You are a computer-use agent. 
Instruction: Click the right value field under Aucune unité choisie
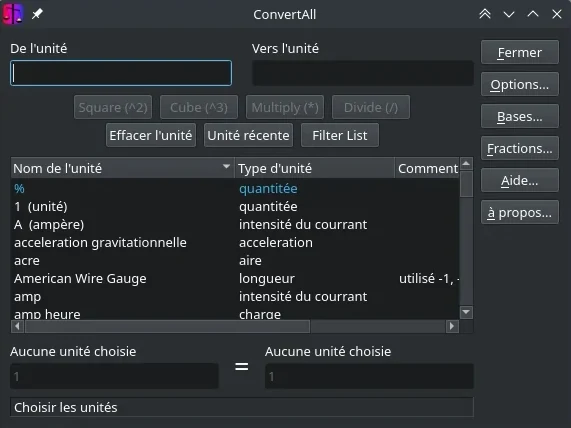click(369, 376)
